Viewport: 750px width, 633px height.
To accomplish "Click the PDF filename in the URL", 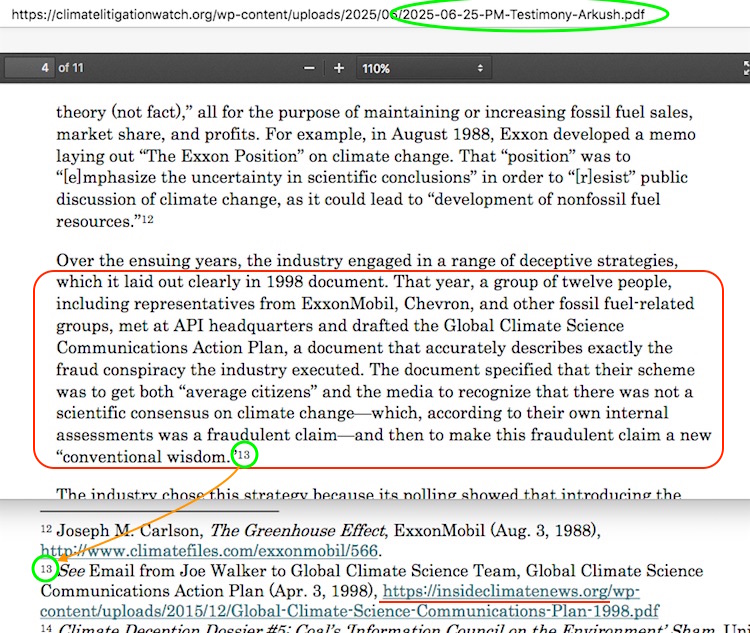I will pos(530,15).
